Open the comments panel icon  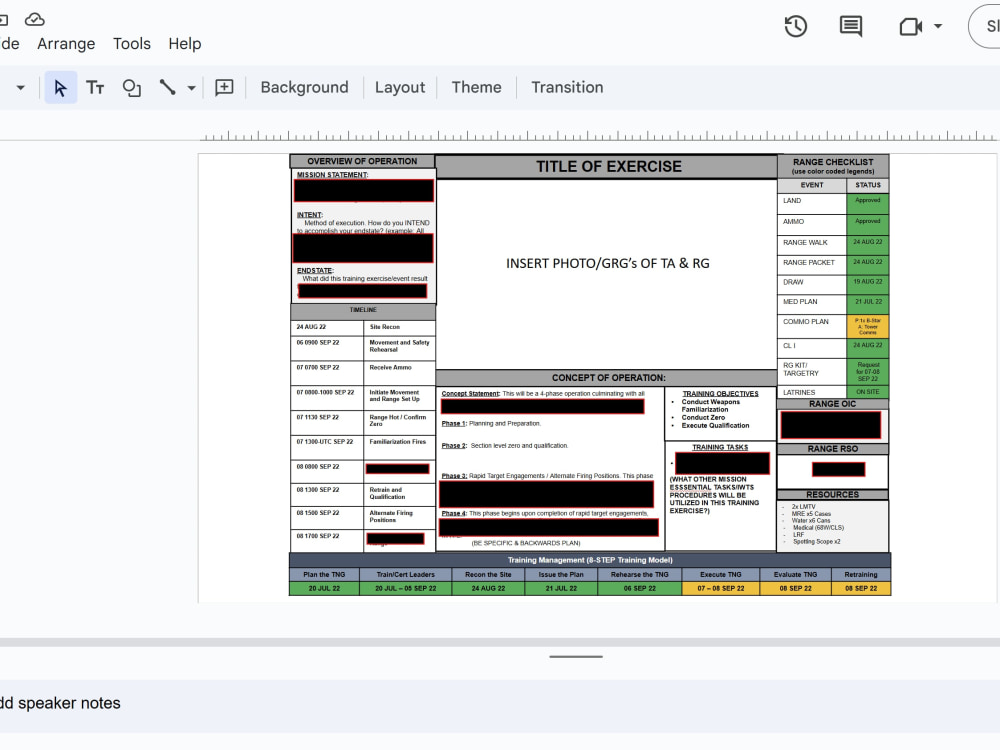(x=851, y=26)
